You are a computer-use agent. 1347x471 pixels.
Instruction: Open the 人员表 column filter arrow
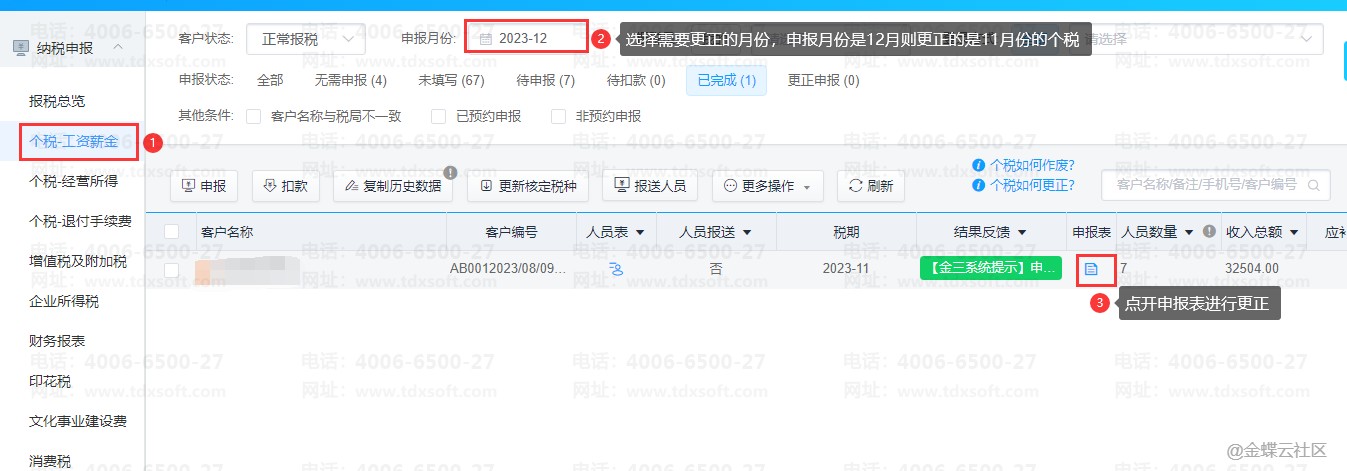(640, 232)
